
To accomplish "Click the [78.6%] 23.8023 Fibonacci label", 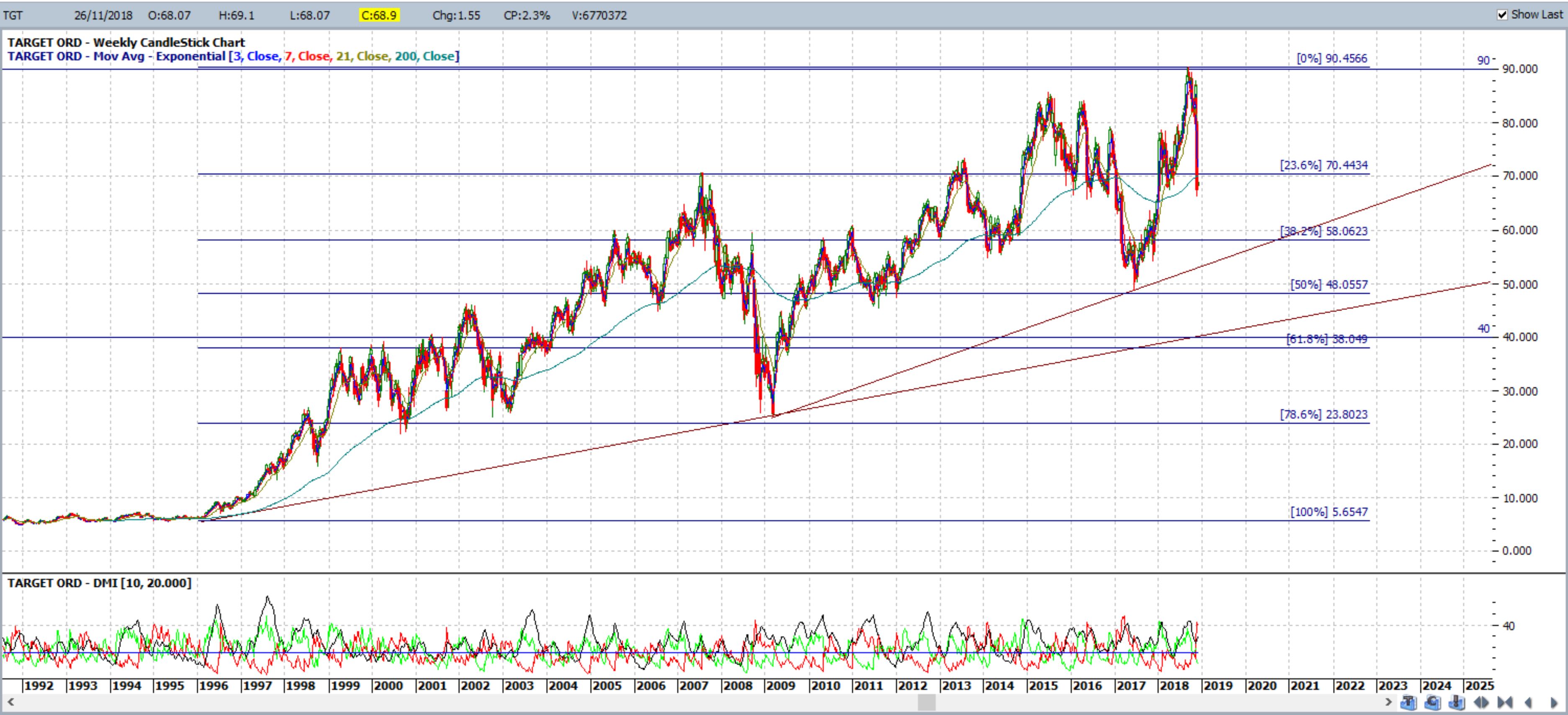I will [1324, 415].
